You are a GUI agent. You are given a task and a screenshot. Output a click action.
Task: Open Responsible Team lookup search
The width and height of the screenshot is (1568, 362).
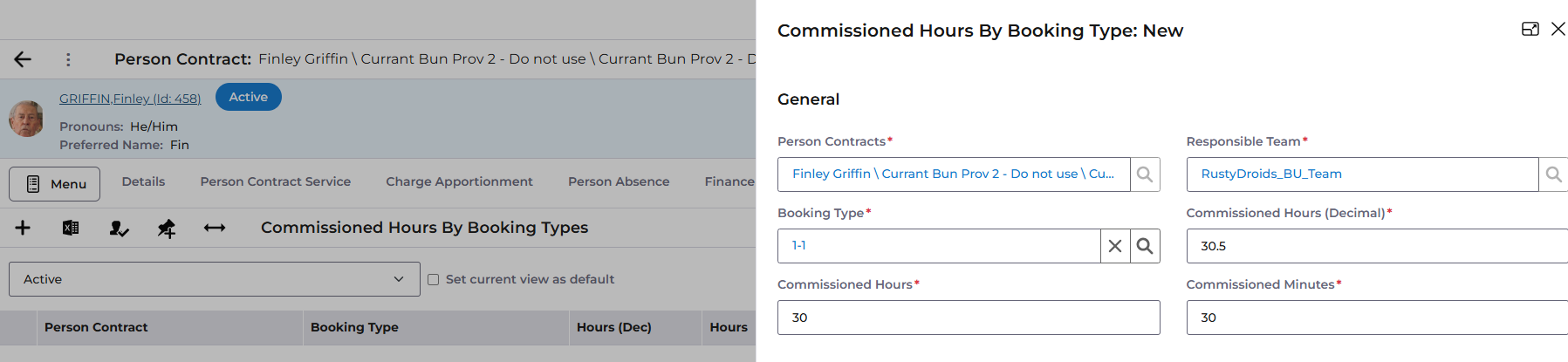point(1553,174)
